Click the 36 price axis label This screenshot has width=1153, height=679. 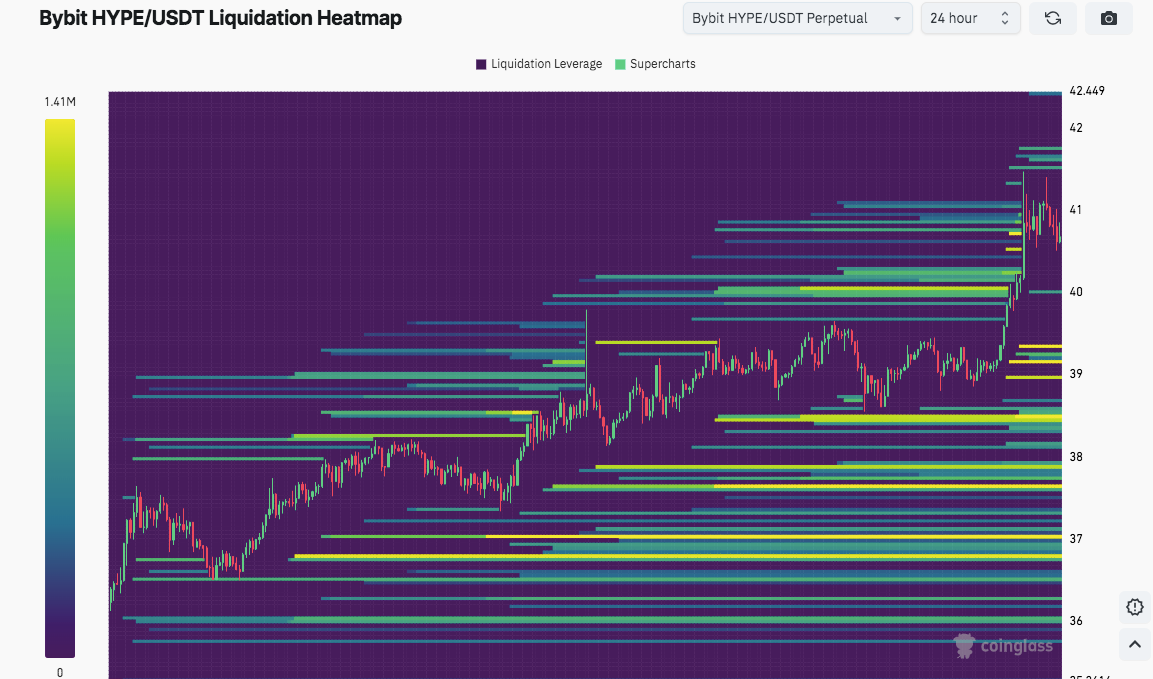[1076, 621]
